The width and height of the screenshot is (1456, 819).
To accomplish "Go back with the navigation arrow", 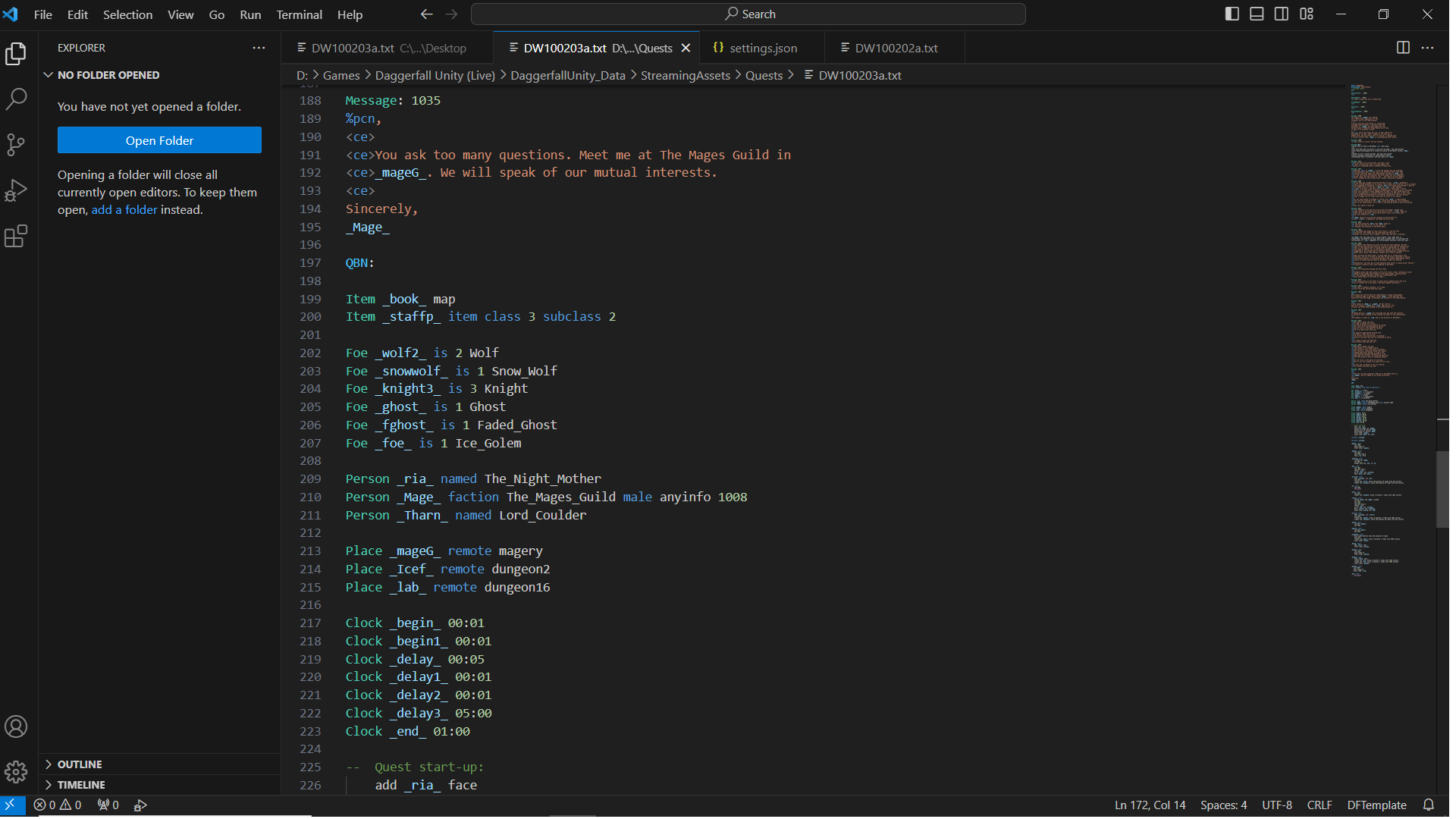I will [427, 14].
